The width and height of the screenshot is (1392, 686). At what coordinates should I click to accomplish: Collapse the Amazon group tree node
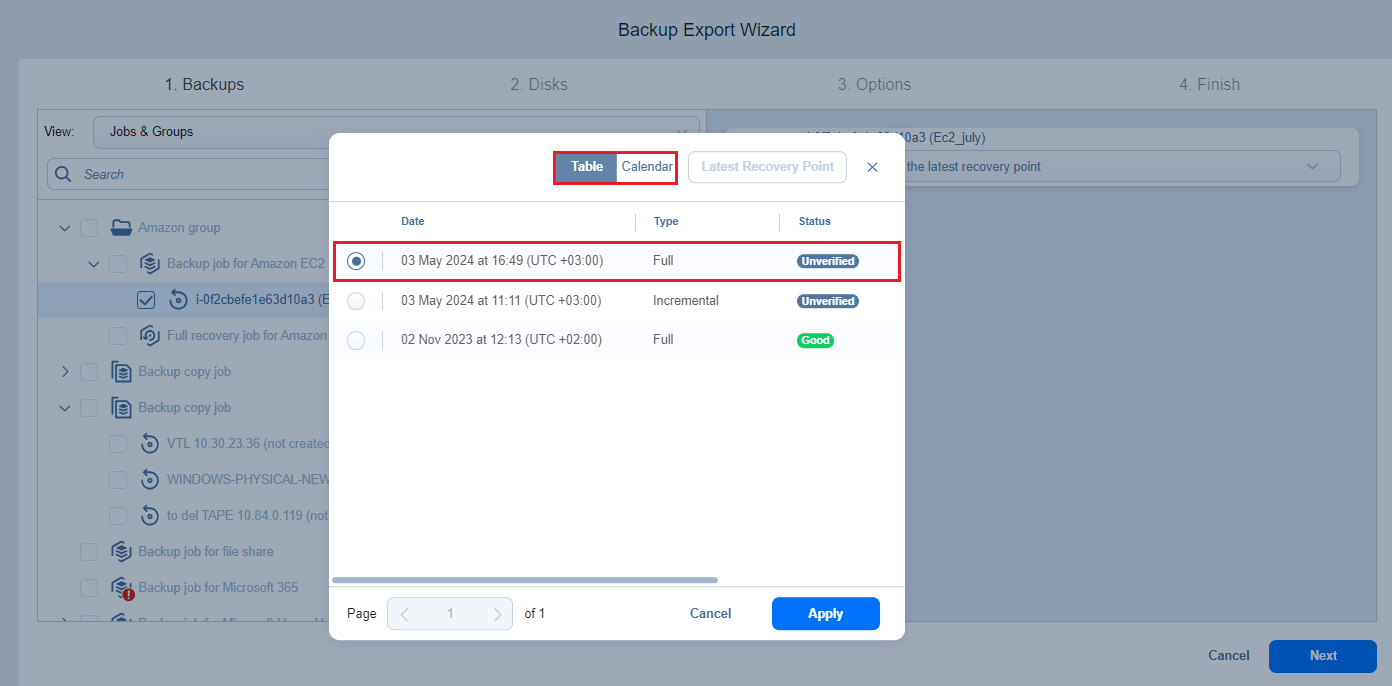pyautogui.click(x=65, y=228)
